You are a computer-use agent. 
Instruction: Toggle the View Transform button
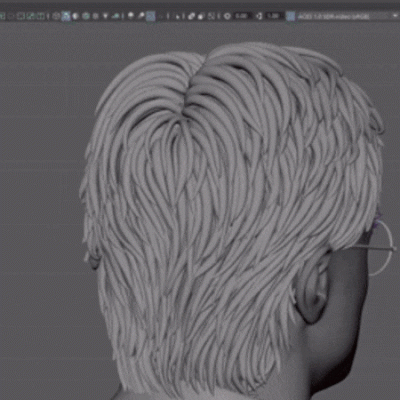coord(291,16)
